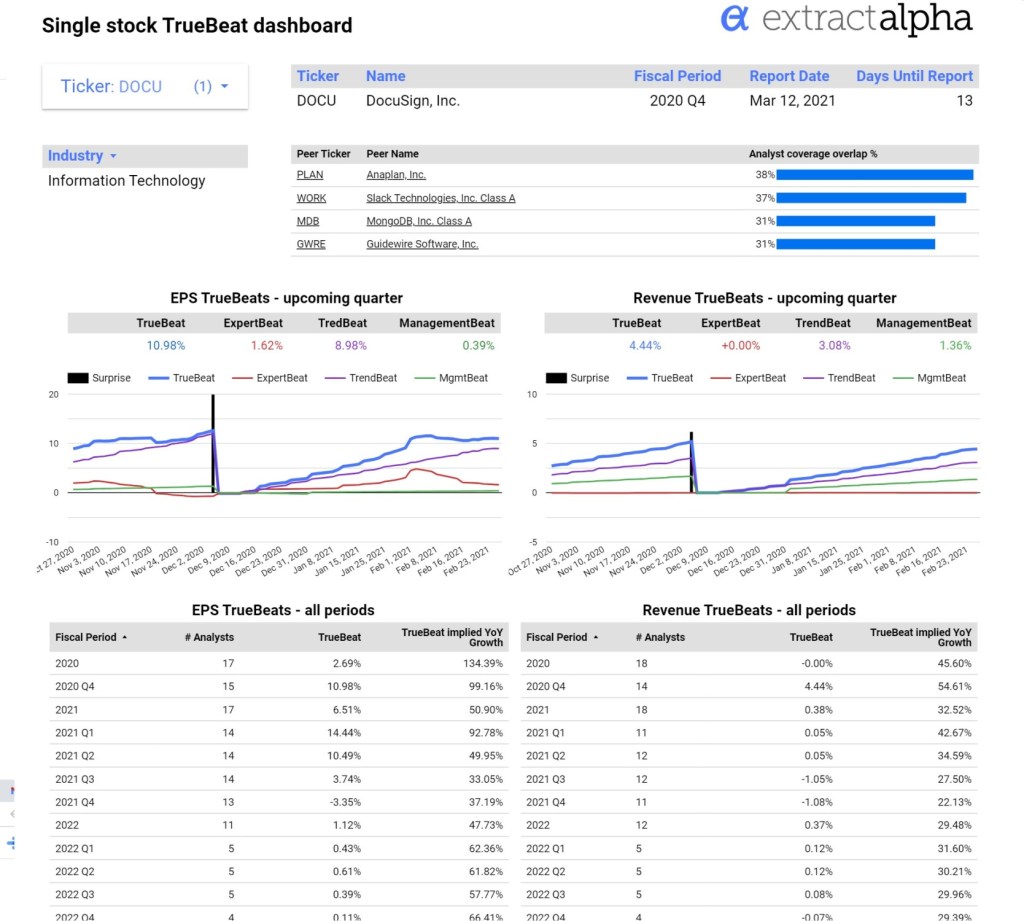Click the +0.00% ExpertBeat value for Revenue
Viewport: 1024px width, 921px height.
pyautogui.click(x=741, y=346)
